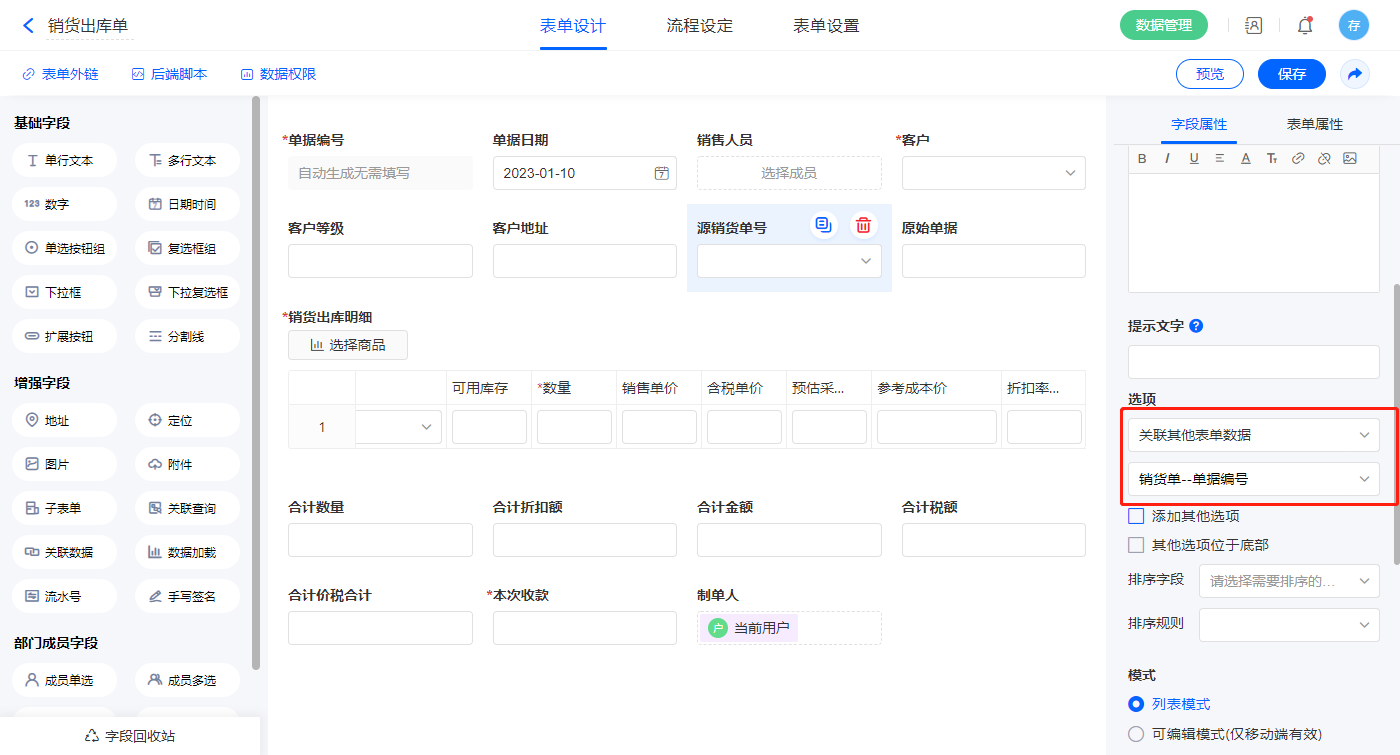Viewport: 1400px width, 755px height.
Task: Click the share arrow icon beside 保存
Action: pyautogui.click(x=1354, y=74)
